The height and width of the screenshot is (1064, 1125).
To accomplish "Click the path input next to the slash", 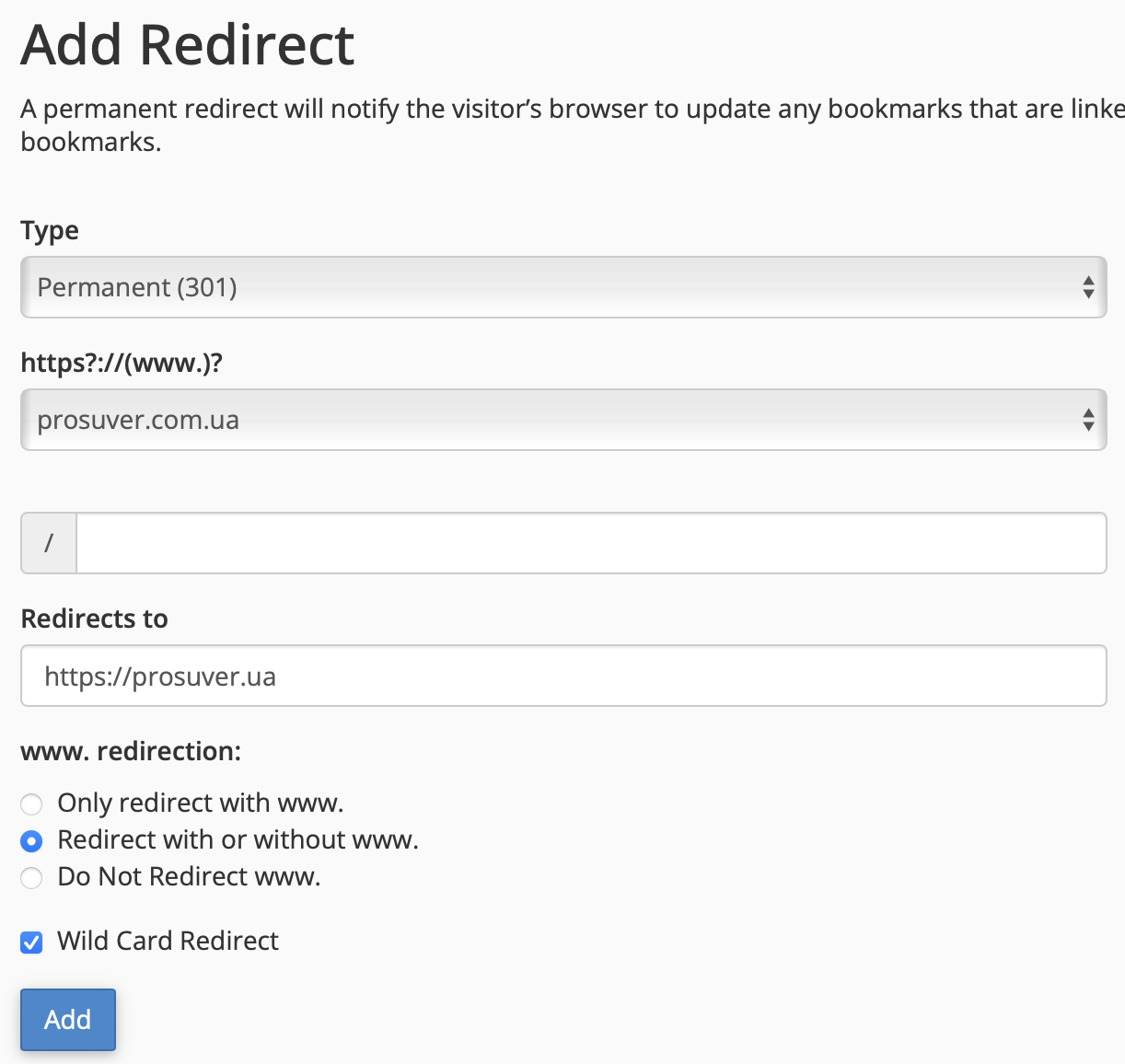I will pos(589,543).
